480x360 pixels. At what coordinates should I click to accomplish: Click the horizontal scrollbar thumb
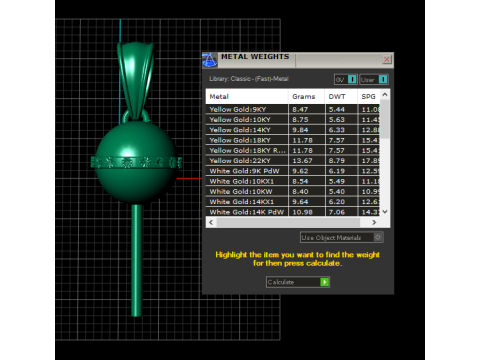tap(288, 222)
